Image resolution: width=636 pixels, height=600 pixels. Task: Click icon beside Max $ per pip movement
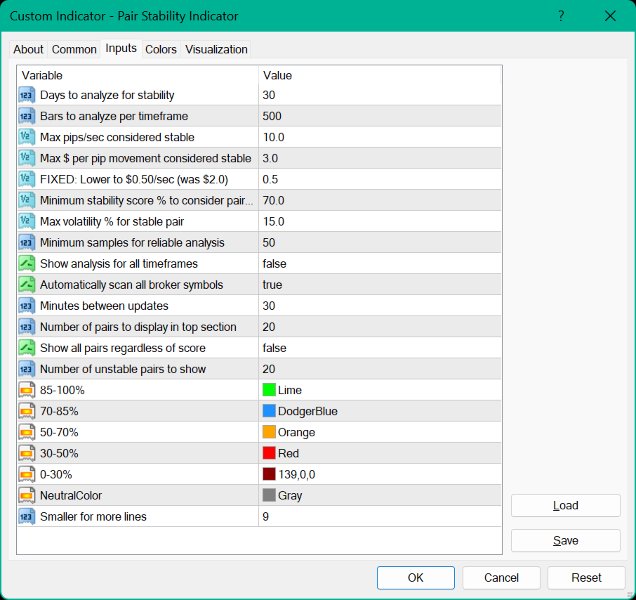tap(26, 159)
